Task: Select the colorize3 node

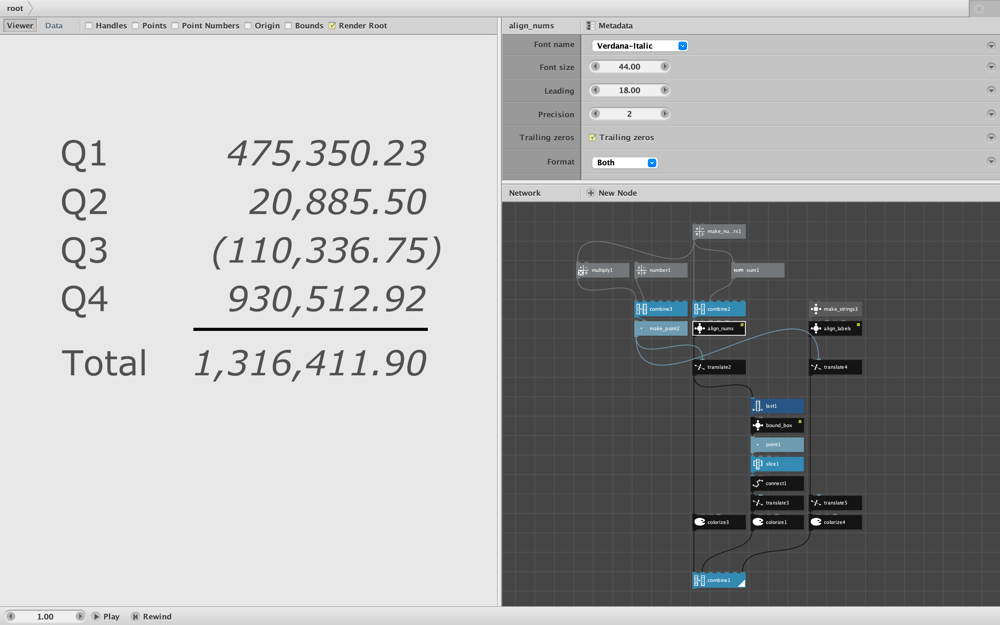Action: click(x=719, y=522)
